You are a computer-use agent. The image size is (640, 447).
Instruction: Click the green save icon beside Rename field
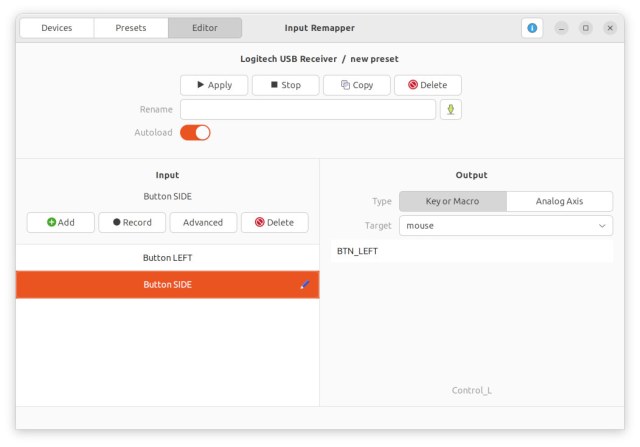[x=451, y=109]
